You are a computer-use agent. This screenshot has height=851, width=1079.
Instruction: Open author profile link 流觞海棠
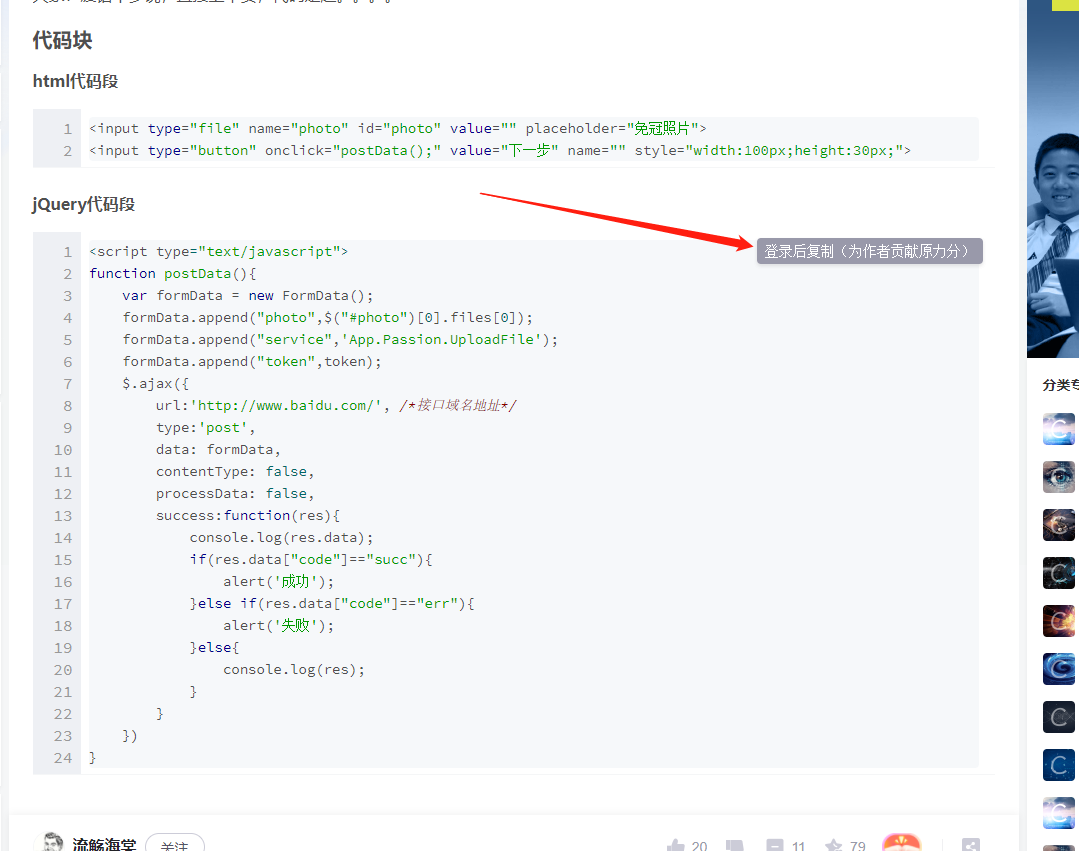pyautogui.click(x=104, y=845)
